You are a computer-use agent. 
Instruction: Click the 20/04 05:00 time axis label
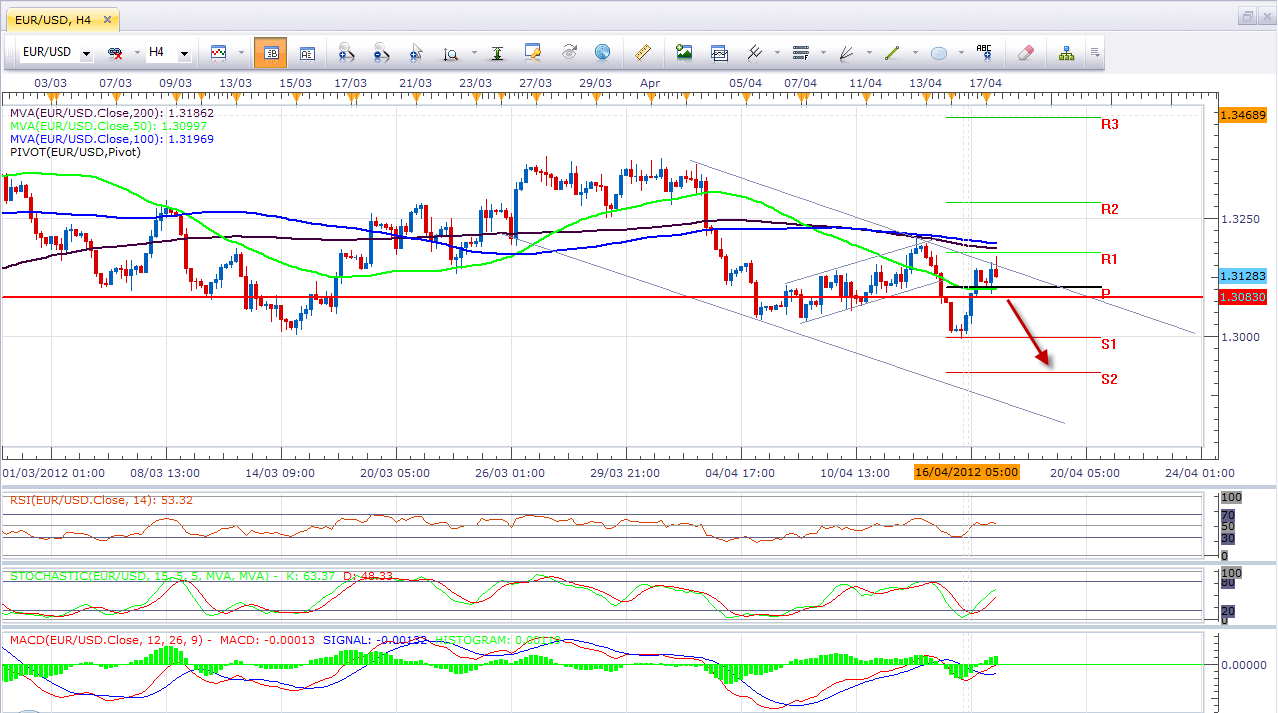click(1083, 473)
